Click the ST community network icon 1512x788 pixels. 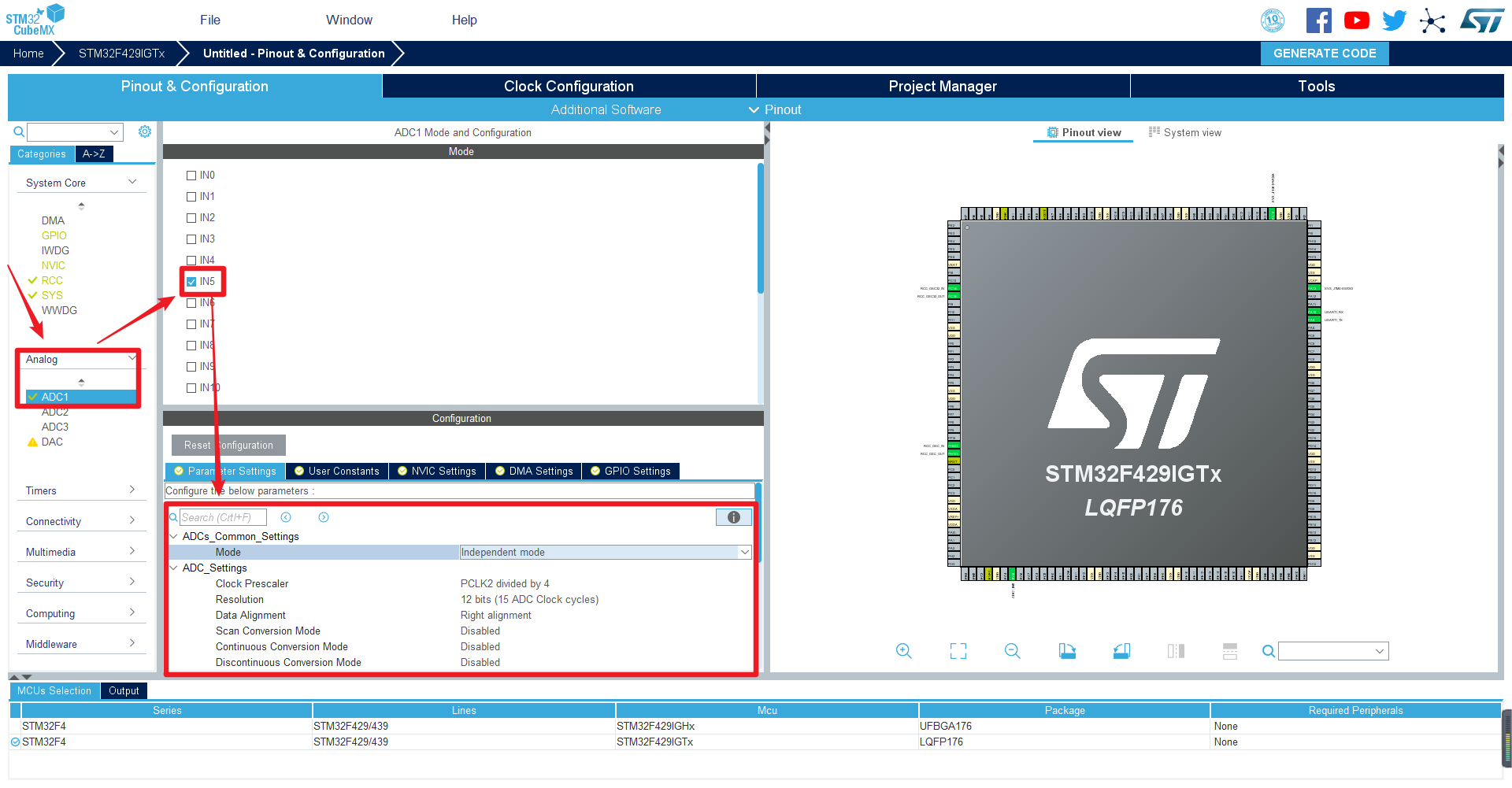[x=1432, y=20]
